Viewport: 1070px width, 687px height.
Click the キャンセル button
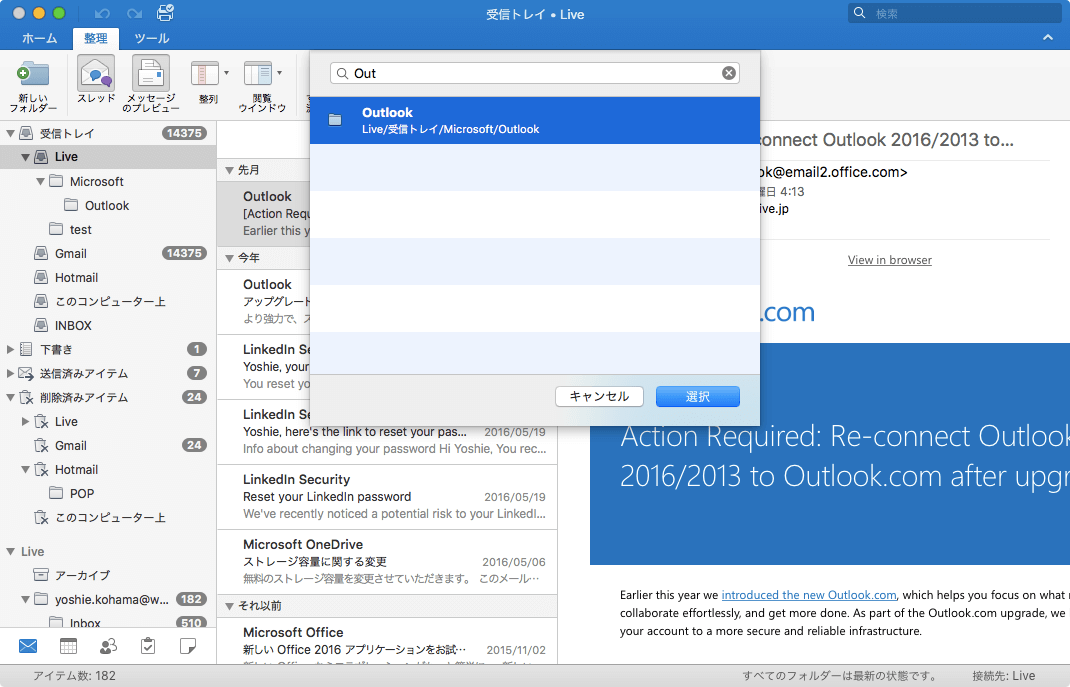599,396
